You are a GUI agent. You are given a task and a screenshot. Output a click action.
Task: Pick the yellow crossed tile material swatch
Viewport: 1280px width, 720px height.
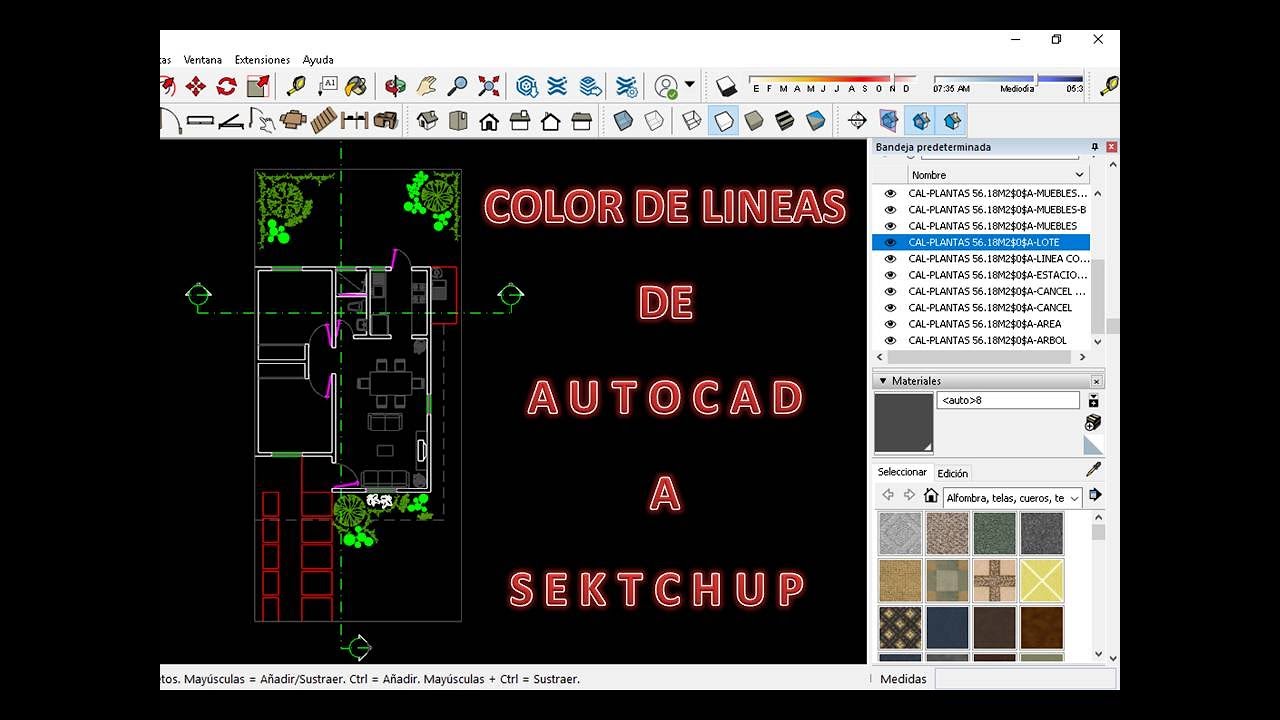pos(1042,580)
